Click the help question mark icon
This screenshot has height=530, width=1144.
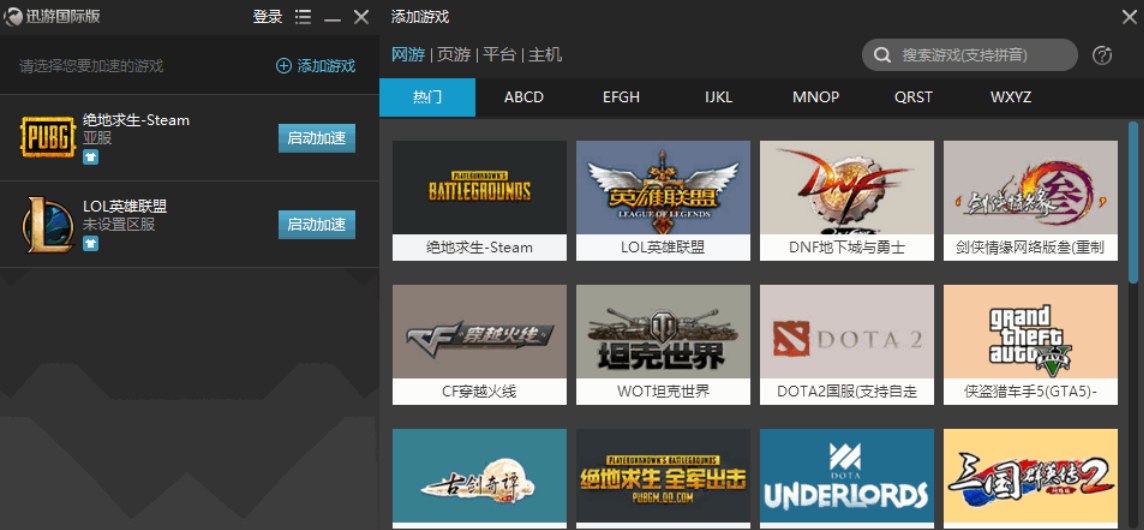point(1102,55)
